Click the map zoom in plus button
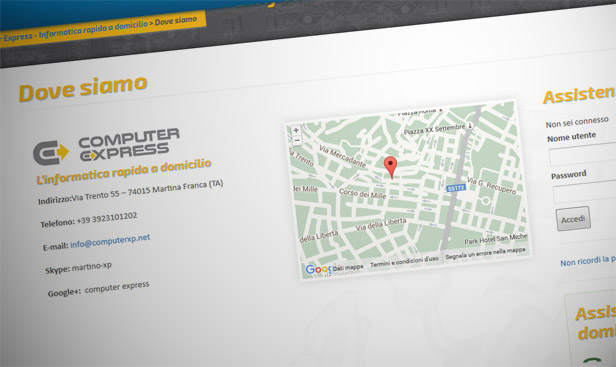The width and height of the screenshot is (616, 367). click(296, 130)
